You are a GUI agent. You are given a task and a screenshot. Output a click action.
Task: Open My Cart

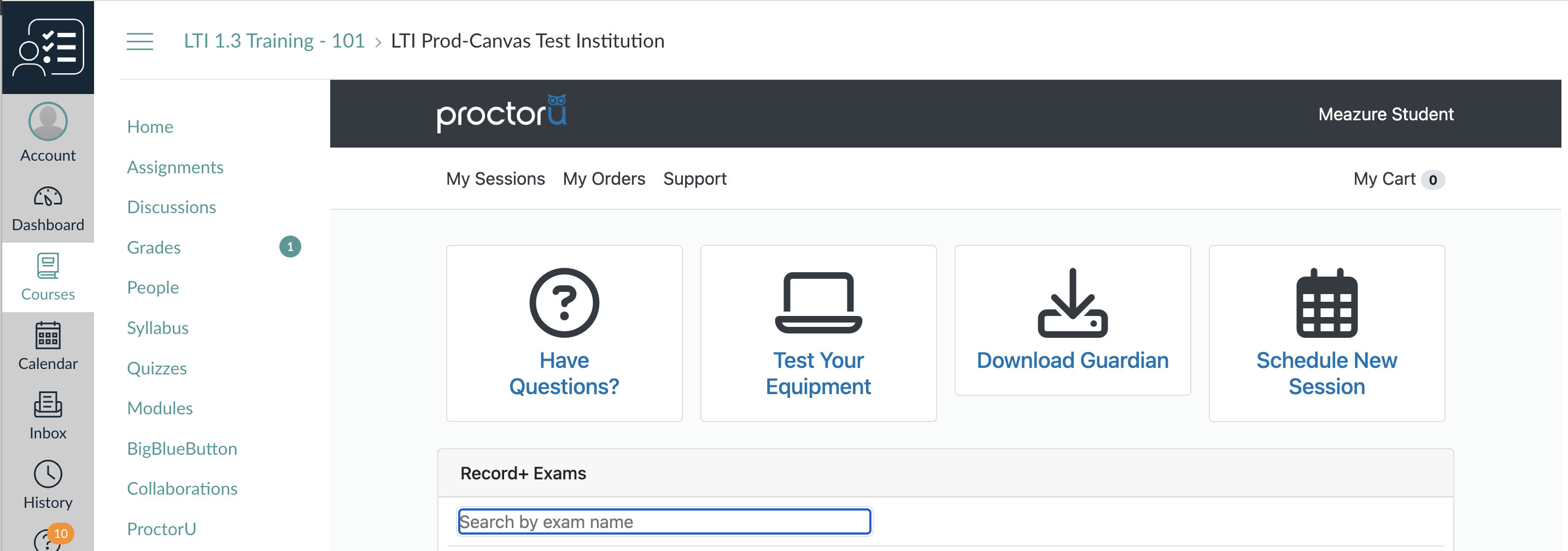pyautogui.click(x=1397, y=179)
